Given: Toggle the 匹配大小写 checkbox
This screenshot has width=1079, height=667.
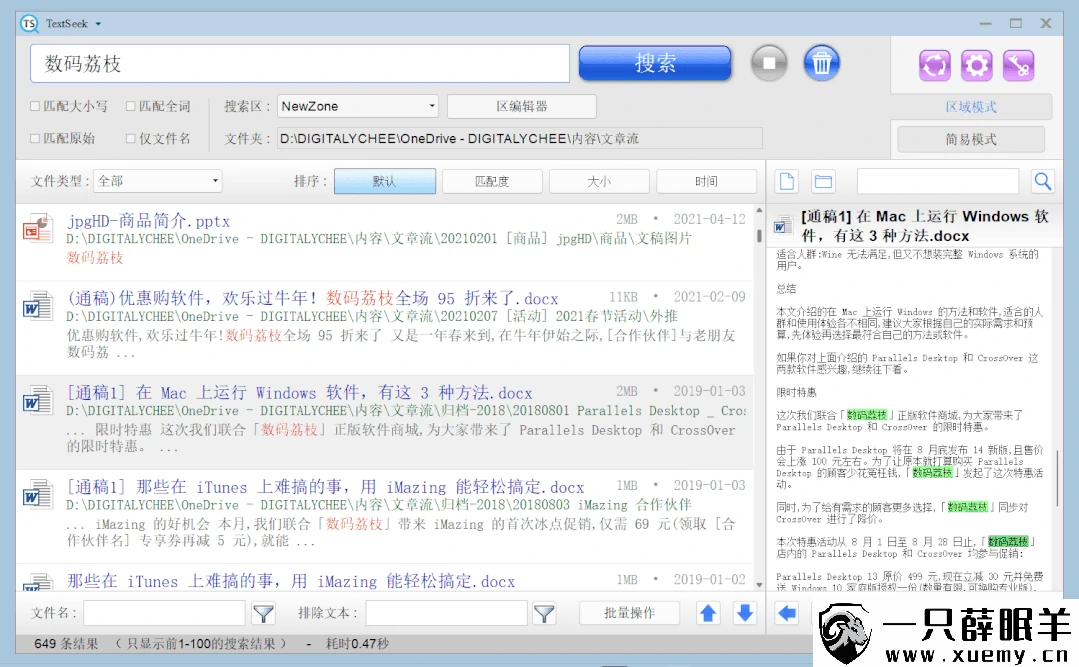Looking at the screenshot, I should coord(34,106).
